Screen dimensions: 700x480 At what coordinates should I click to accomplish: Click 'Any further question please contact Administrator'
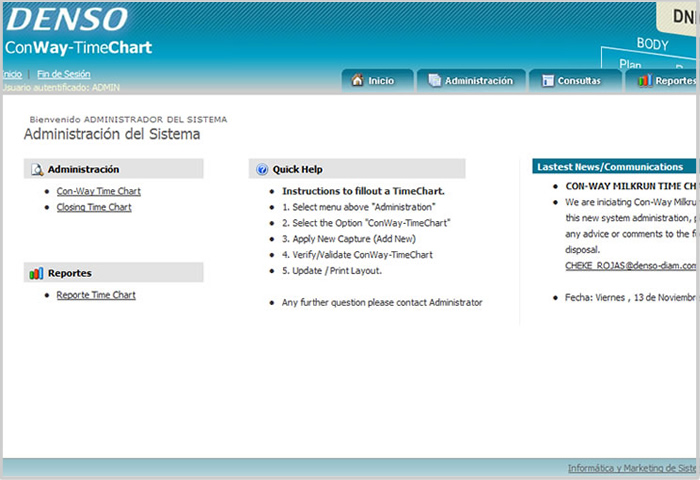tap(382, 303)
